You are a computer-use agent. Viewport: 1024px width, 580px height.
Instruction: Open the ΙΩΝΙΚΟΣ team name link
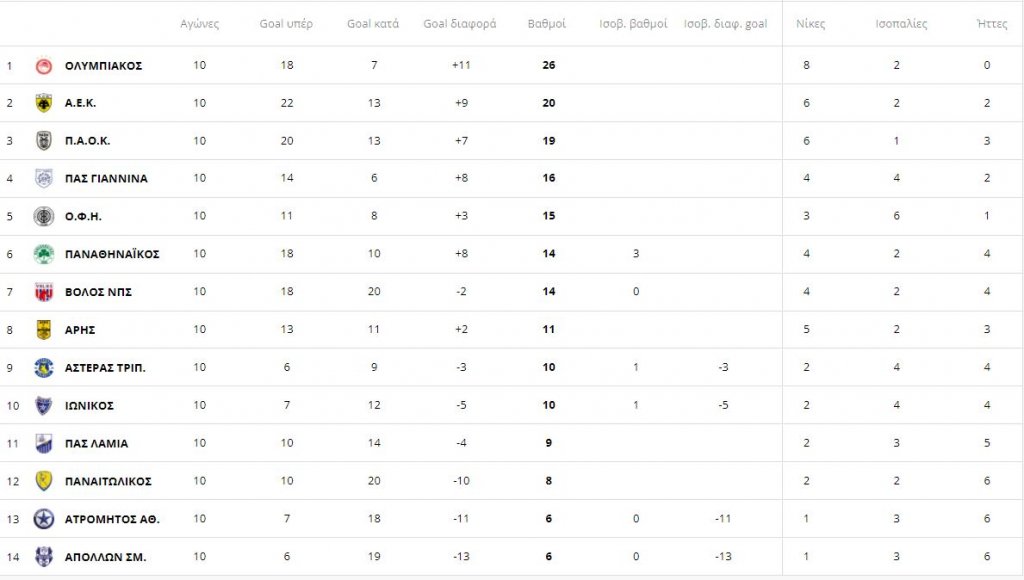89,406
